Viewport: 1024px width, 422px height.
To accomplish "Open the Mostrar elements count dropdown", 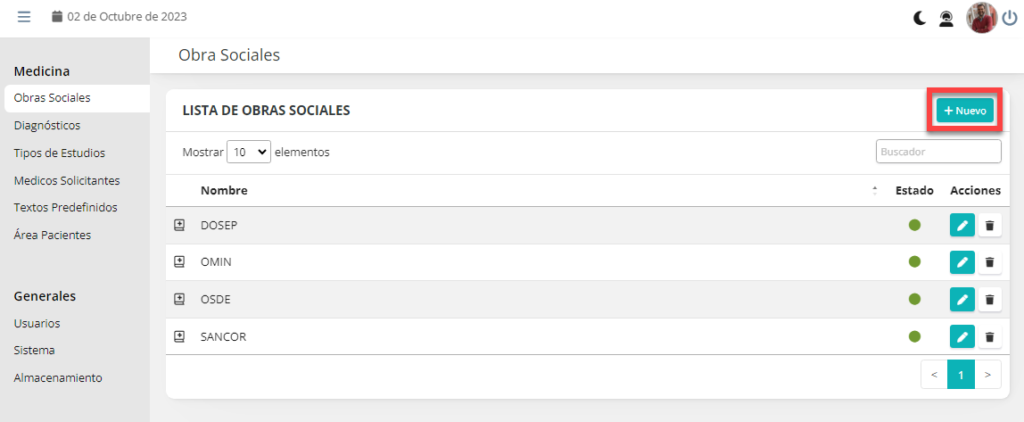I will click(249, 152).
